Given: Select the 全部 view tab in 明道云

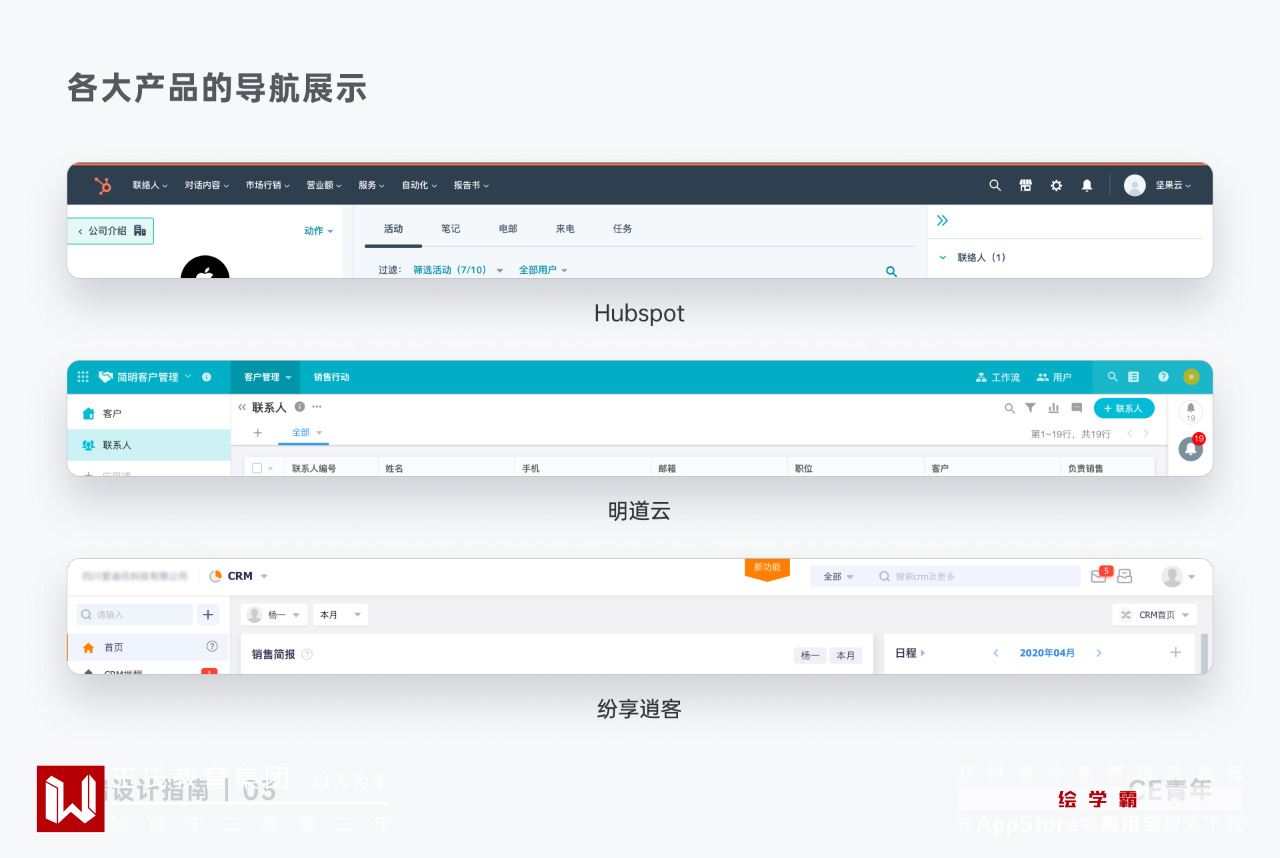Looking at the screenshot, I should (x=303, y=433).
